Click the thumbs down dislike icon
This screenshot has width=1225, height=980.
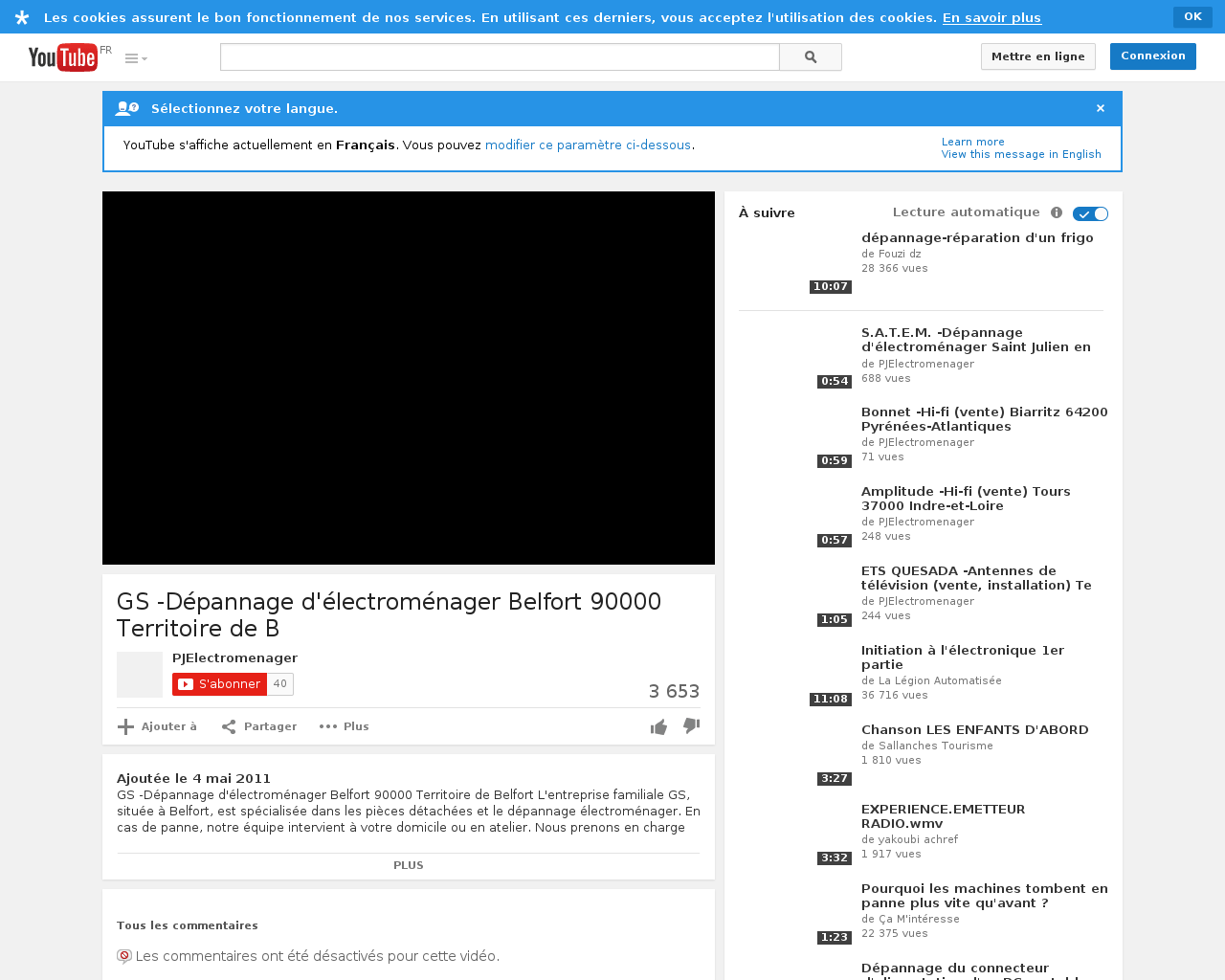pyautogui.click(x=691, y=726)
